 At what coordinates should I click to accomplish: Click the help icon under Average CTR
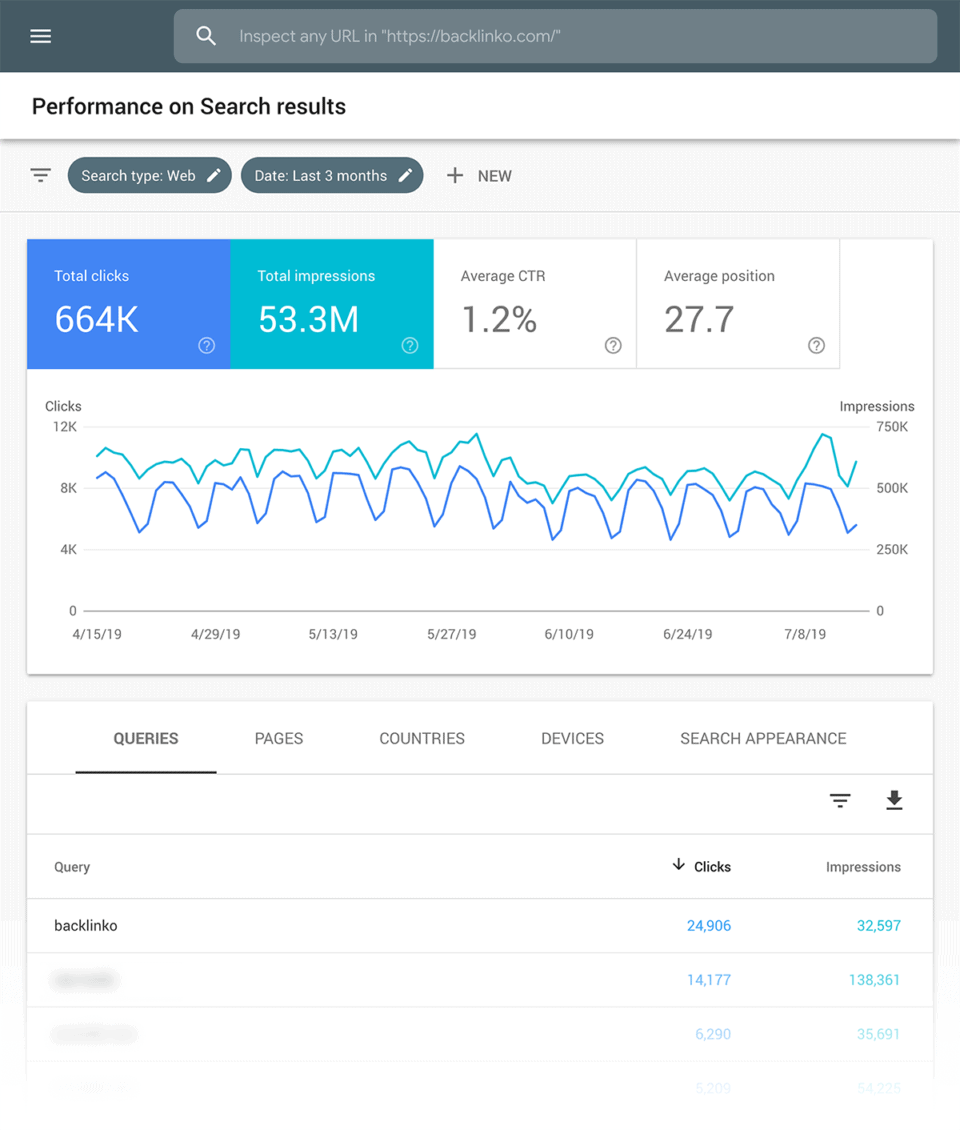tap(612, 345)
